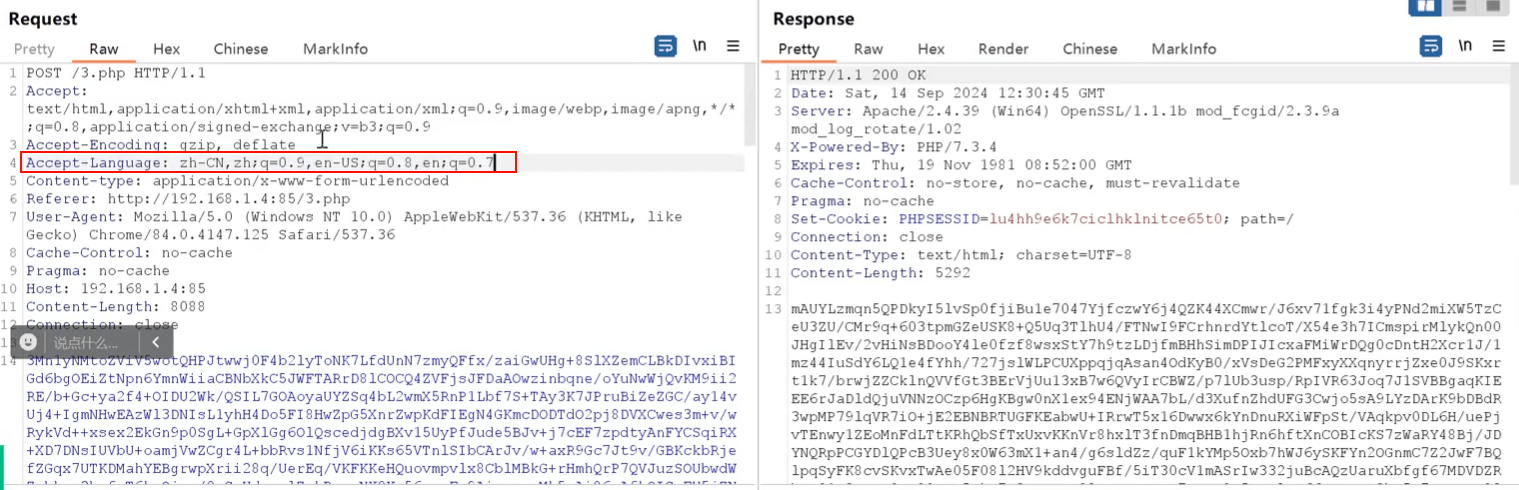The width and height of the screenshot is (1519, 490).
Task: Click the Request body line beginning '3Mn1yNMtoZViV5'
Action: pyautogui.click(x=381, y=360)
